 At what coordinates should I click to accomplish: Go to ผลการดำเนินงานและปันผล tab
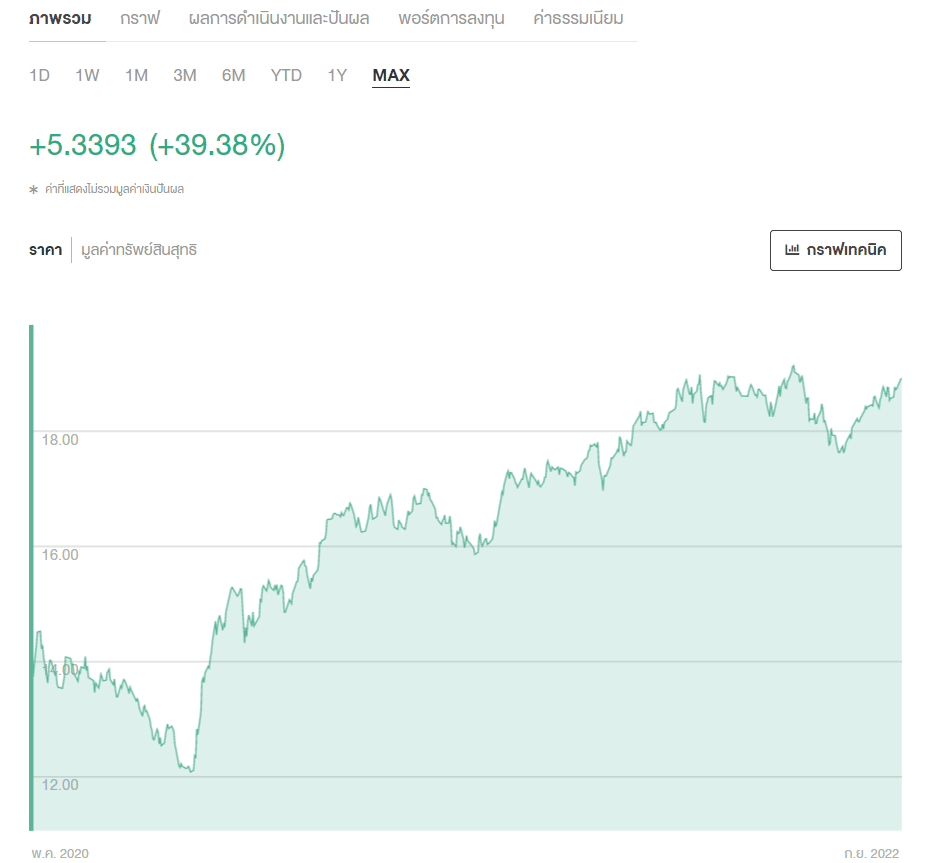click(x=279, y=19)
